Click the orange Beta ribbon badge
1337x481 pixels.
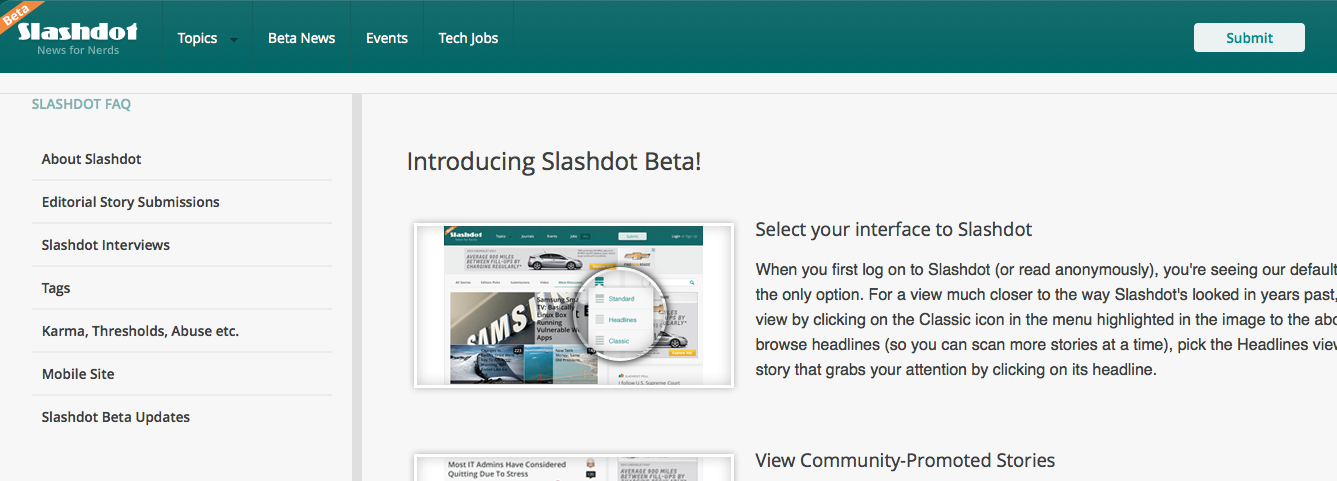pos(17,20)
